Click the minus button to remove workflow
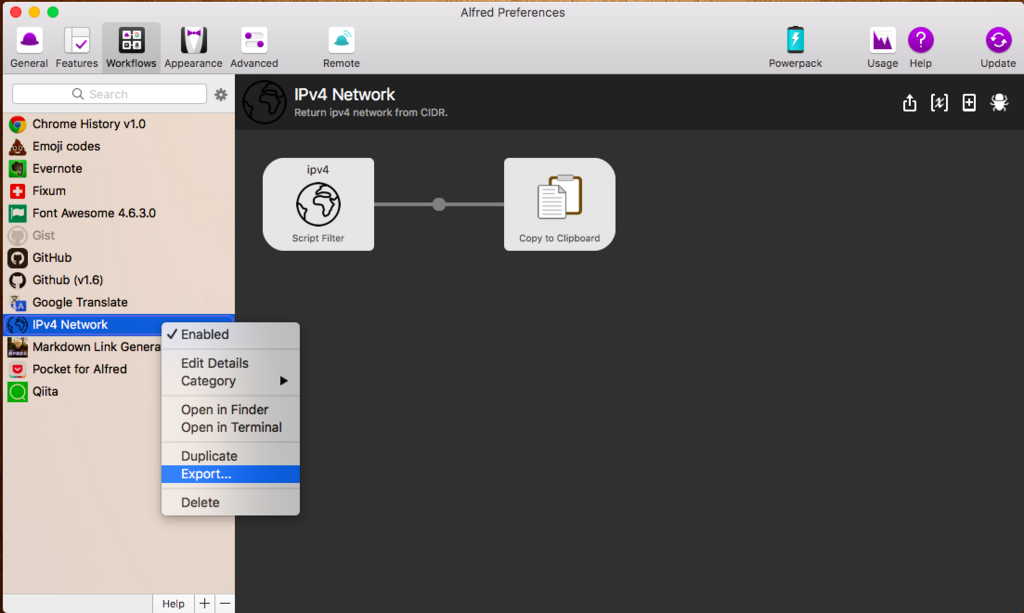The height and width of the screenshot is (613, 1024). [225, 604]
